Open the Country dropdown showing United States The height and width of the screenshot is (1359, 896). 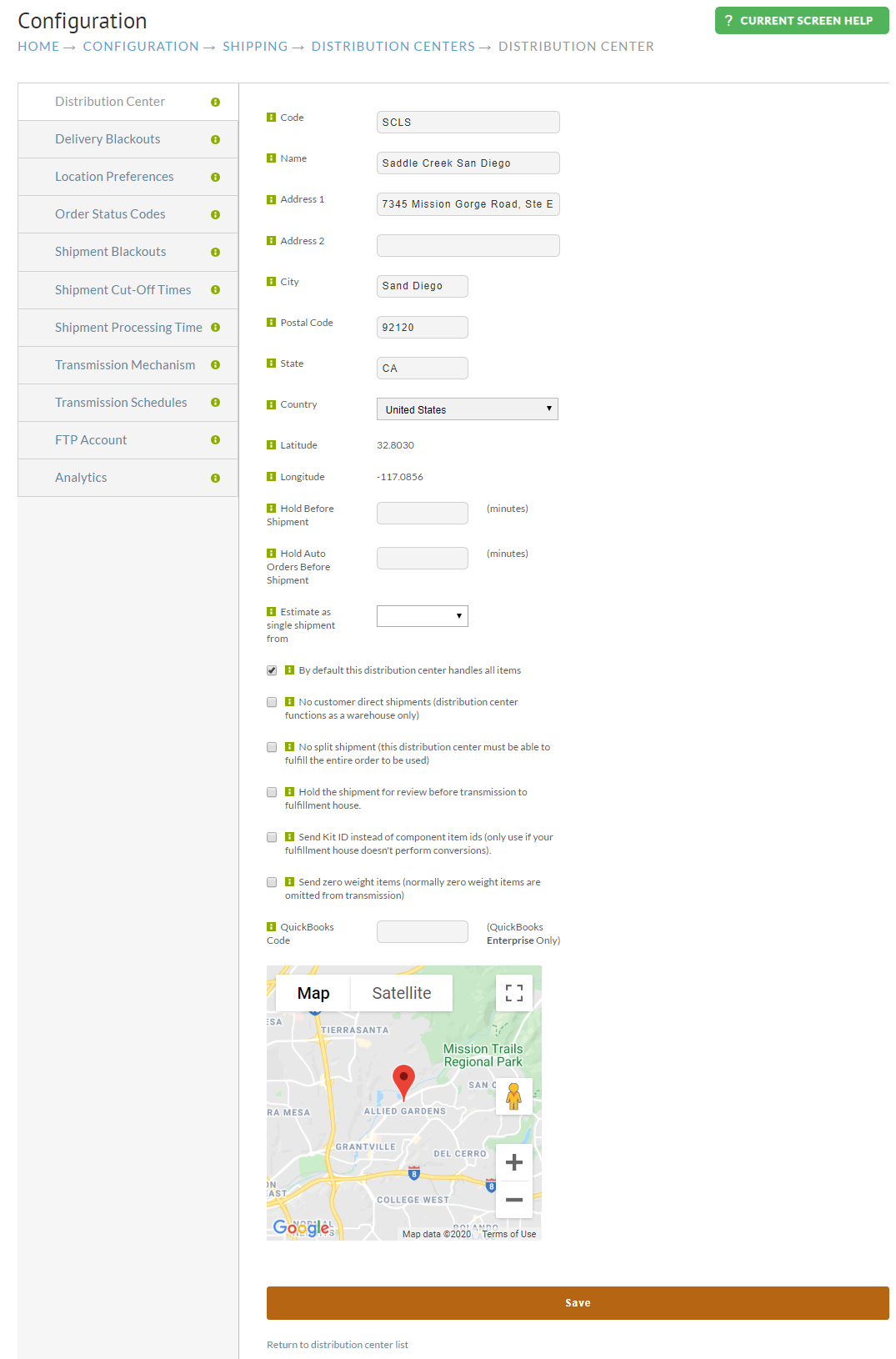click(468, 409)
